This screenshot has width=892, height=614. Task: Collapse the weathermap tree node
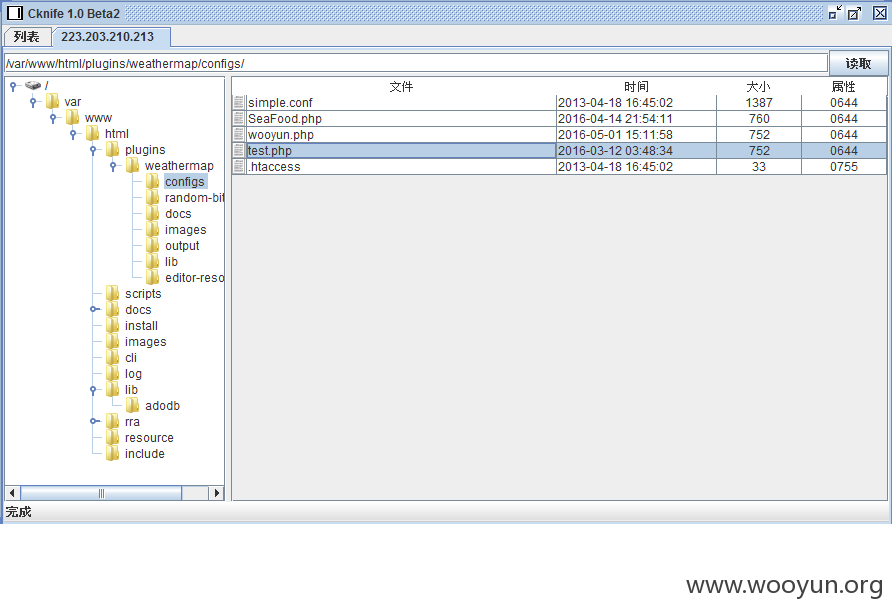[x=113, y=166]
